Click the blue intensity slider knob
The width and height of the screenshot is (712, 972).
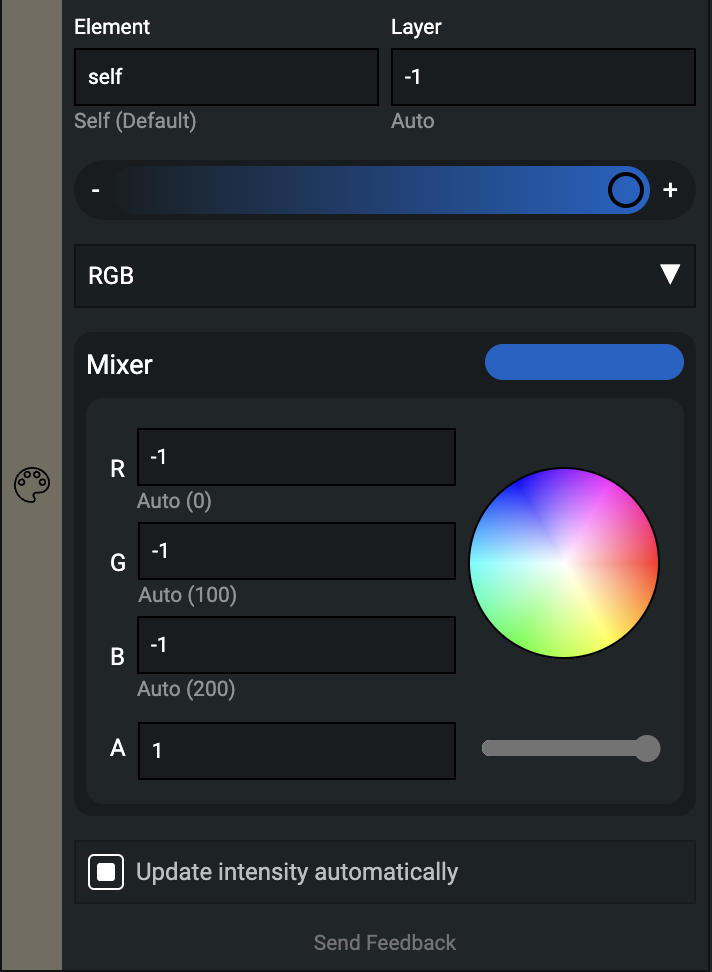click(x=625, y=190)
